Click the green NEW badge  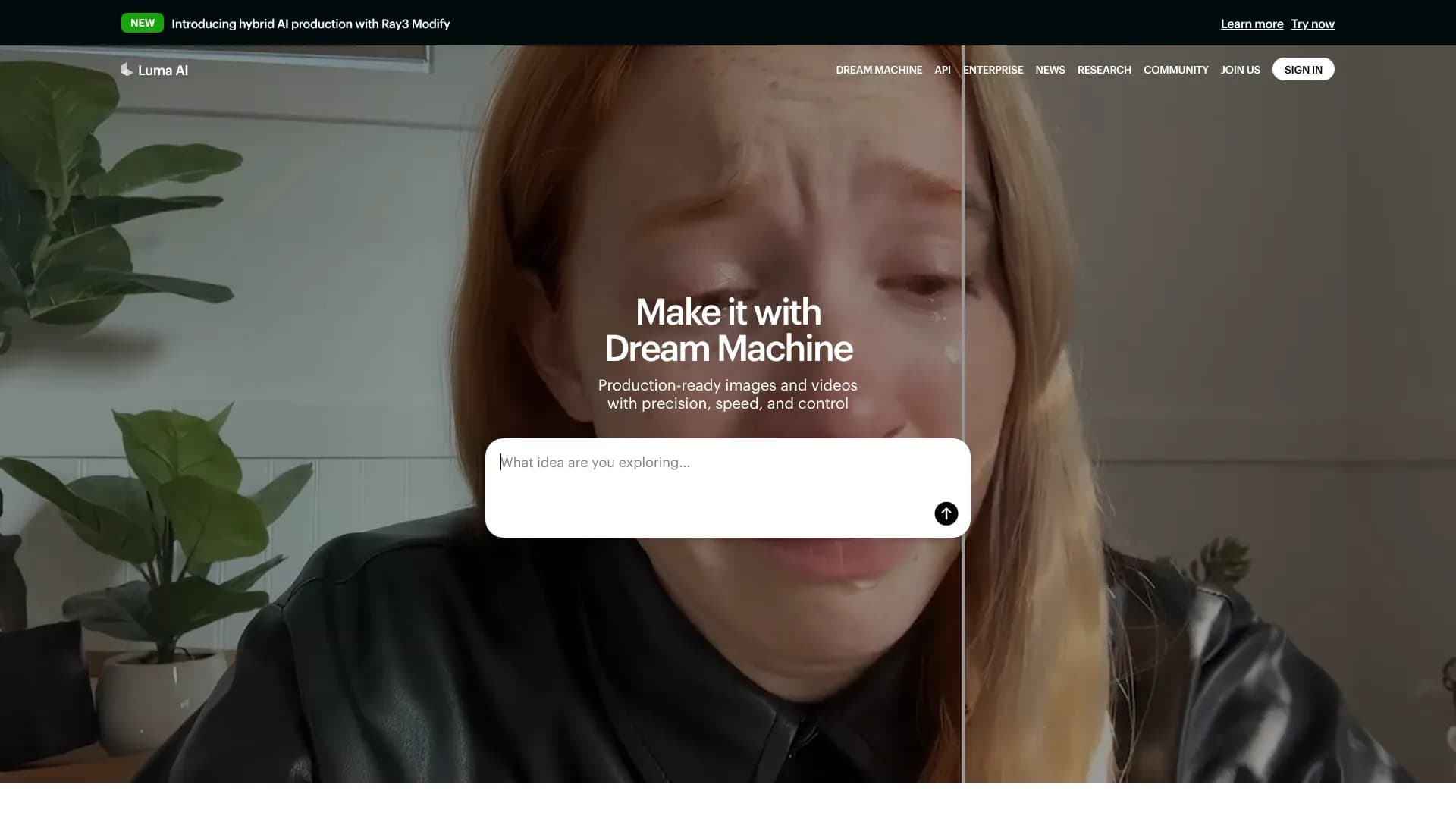(142, 23)
